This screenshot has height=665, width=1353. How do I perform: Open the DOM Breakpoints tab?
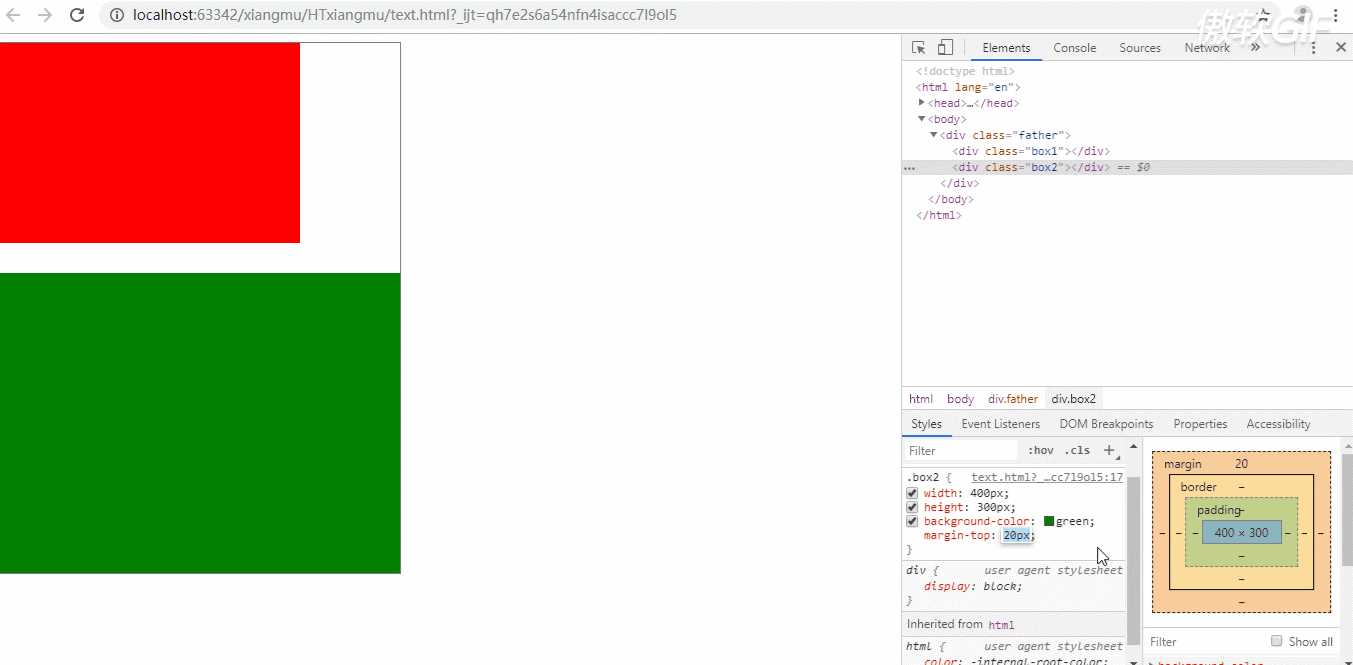pos(1106,424)
